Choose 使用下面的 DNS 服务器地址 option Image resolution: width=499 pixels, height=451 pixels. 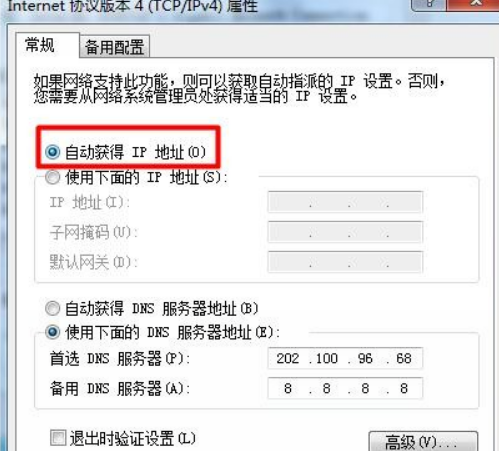coord(53,332)
